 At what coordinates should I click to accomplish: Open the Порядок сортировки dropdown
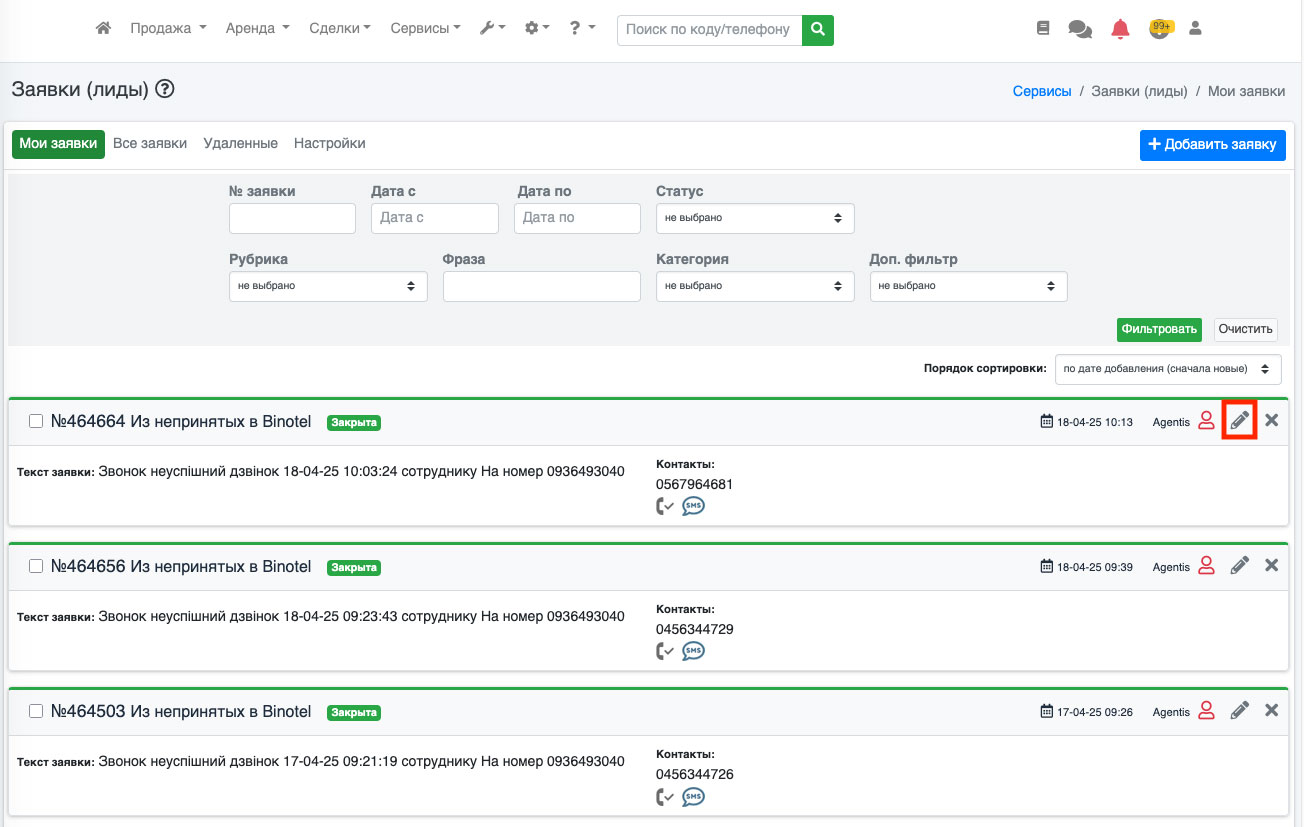coord(1167,369)
